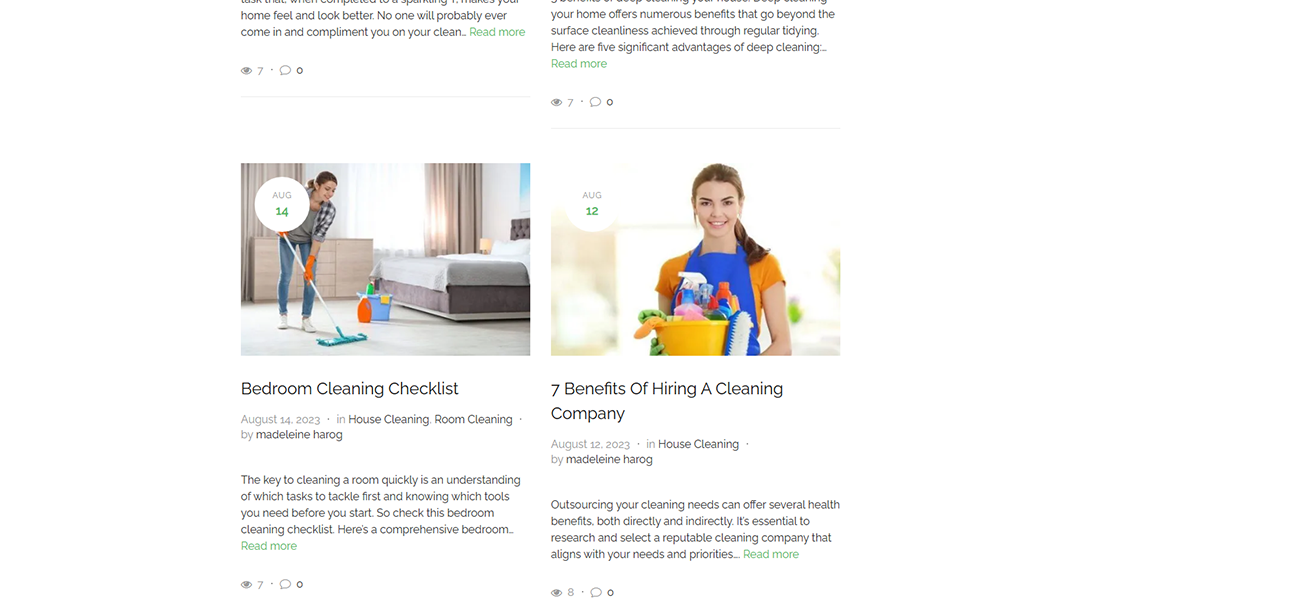Screen dimensions: 1289x600
Task: Open 7 Benefits Of Hiring A Cleaning Company
Action: [x=667, y=401]
